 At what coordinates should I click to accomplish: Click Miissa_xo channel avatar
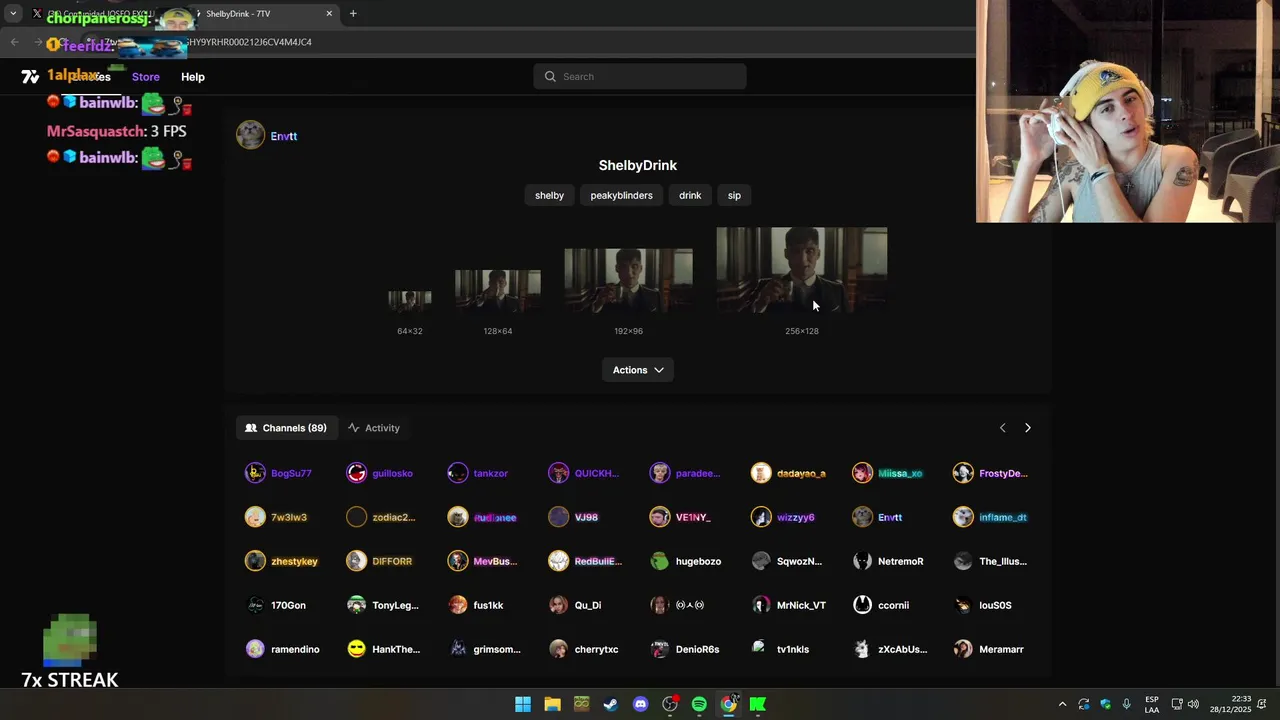pyautogui.click(x=862, y=473)
